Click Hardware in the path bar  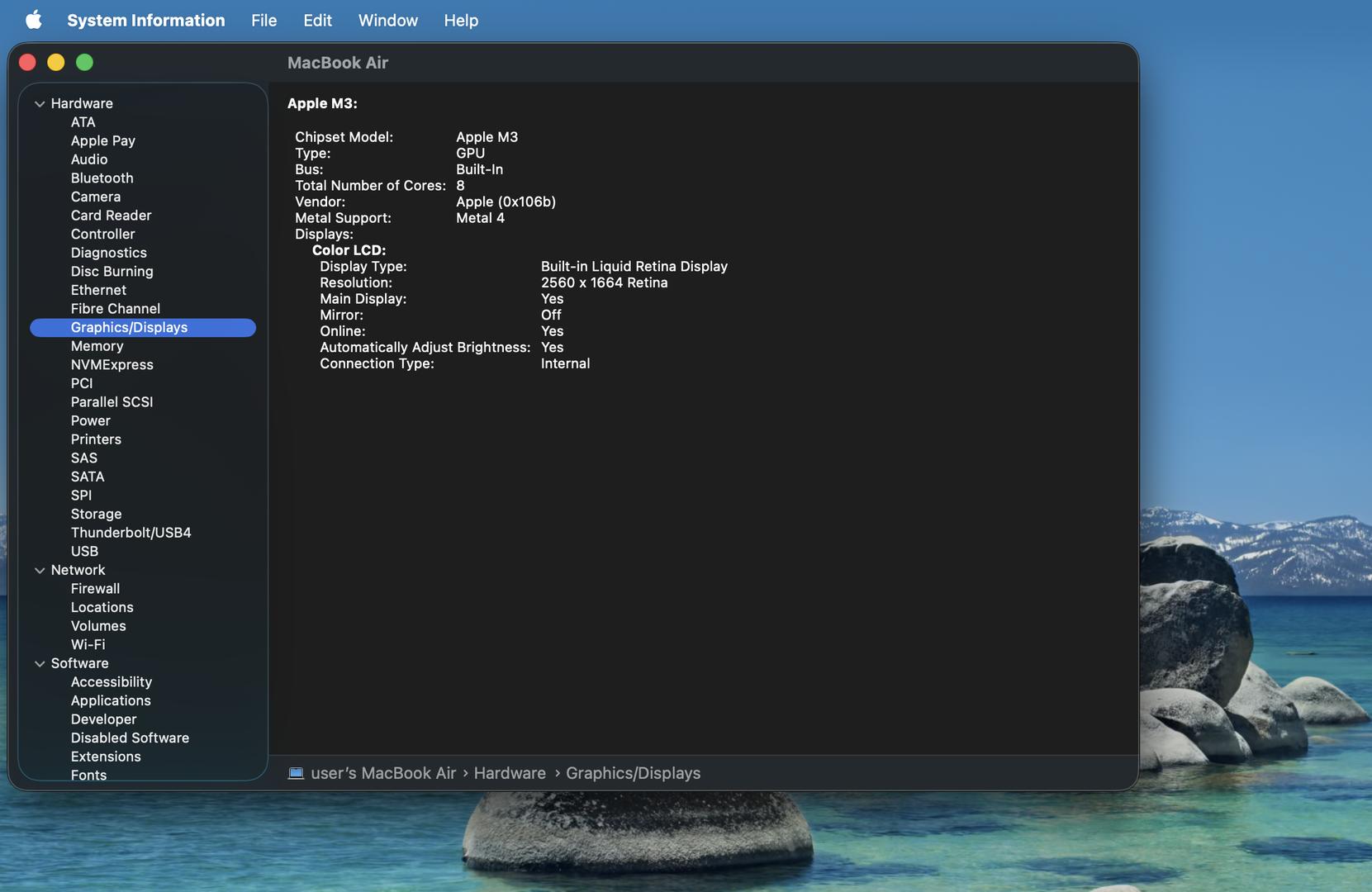click(x=509, y=773)
